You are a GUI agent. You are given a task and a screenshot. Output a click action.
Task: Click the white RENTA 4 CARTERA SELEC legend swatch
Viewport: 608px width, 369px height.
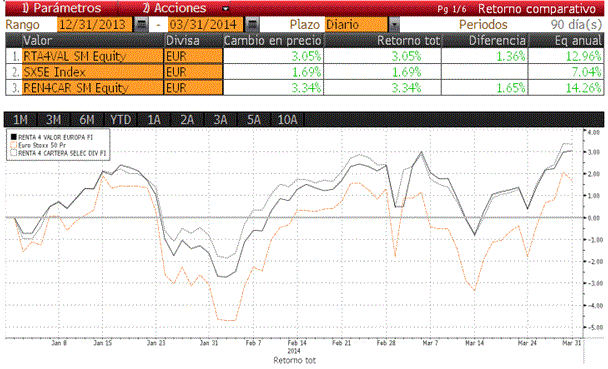pos(14,153)
